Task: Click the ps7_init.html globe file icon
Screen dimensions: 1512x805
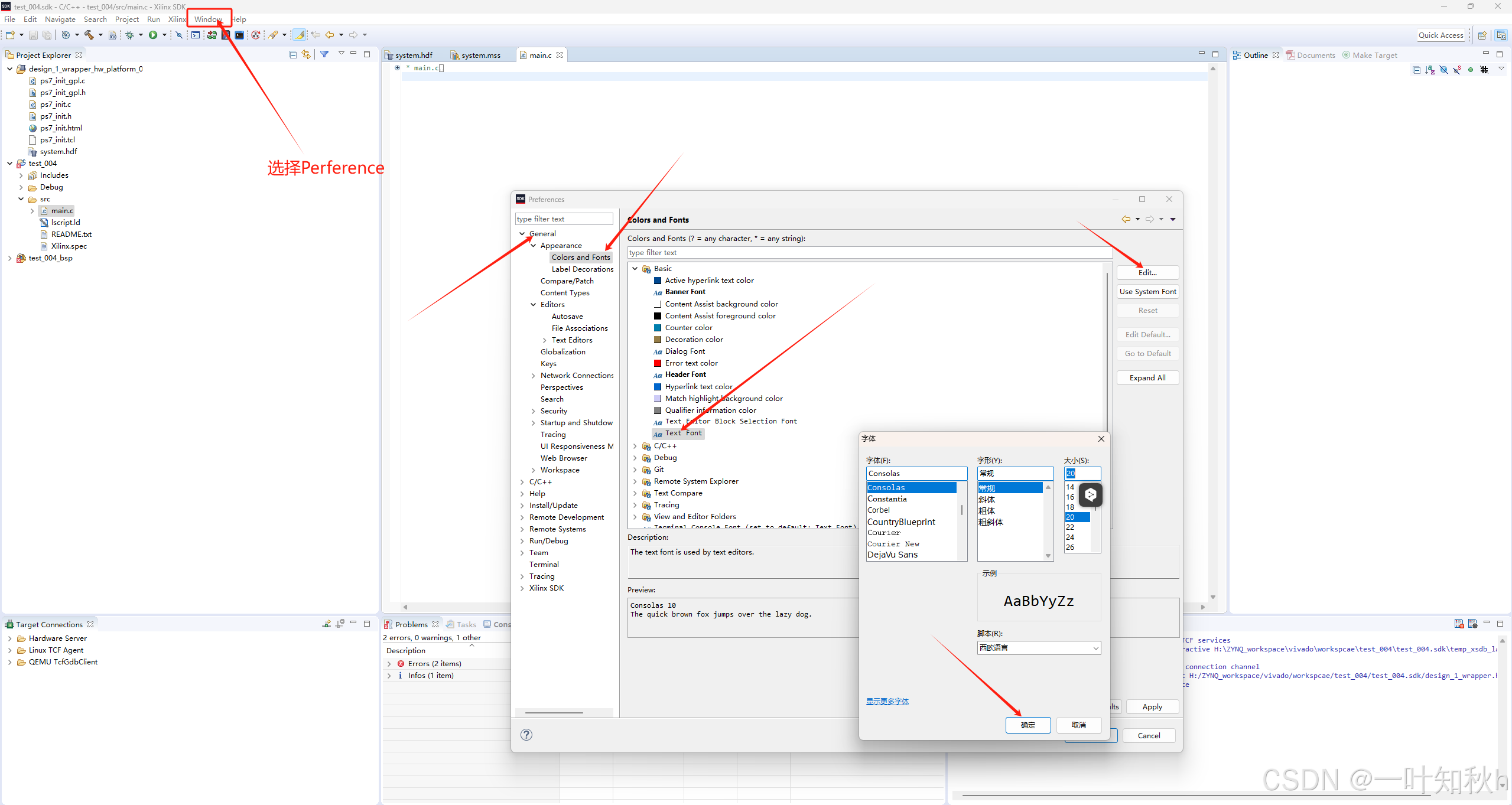Action: 33,128
